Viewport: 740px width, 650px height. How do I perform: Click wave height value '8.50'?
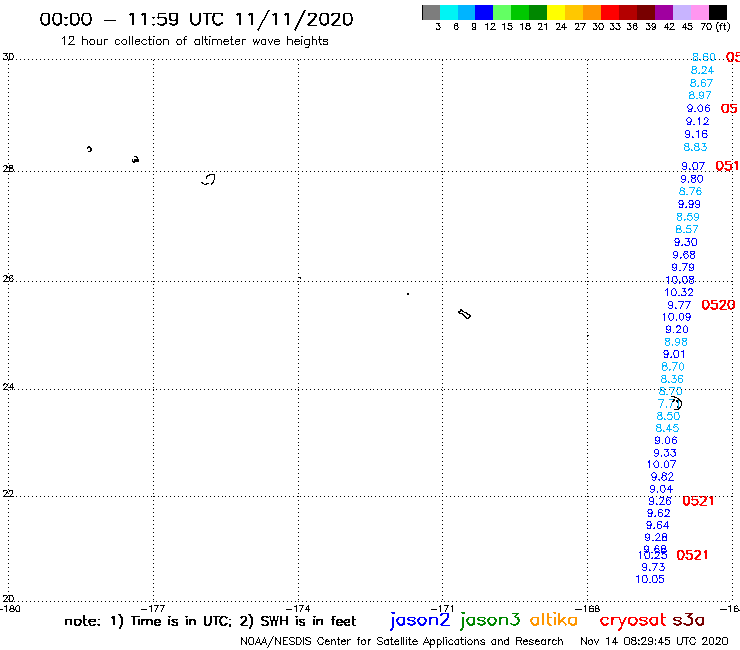[668, 416]
